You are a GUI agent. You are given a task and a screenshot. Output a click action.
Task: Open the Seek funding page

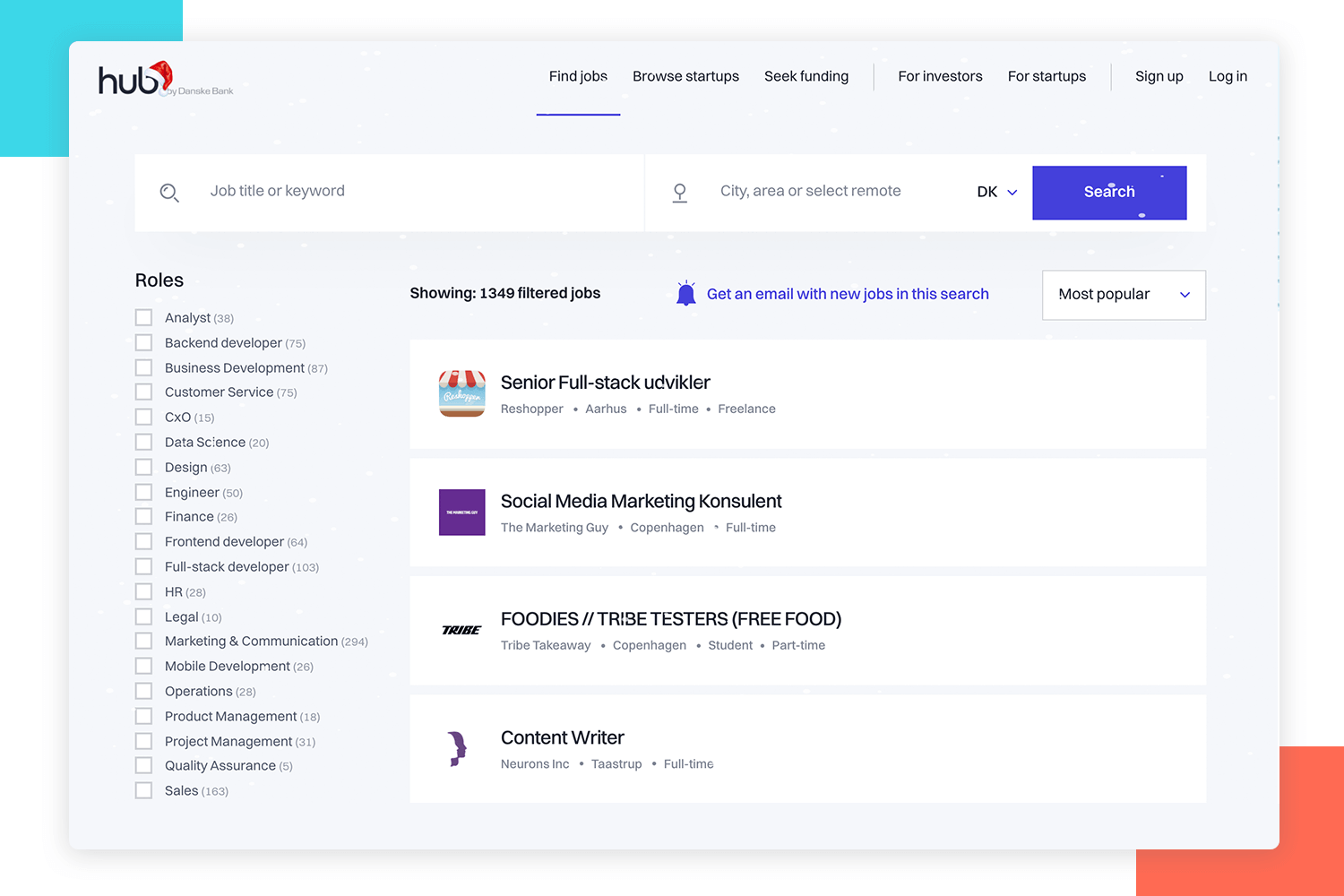click(x=806, y=76)
